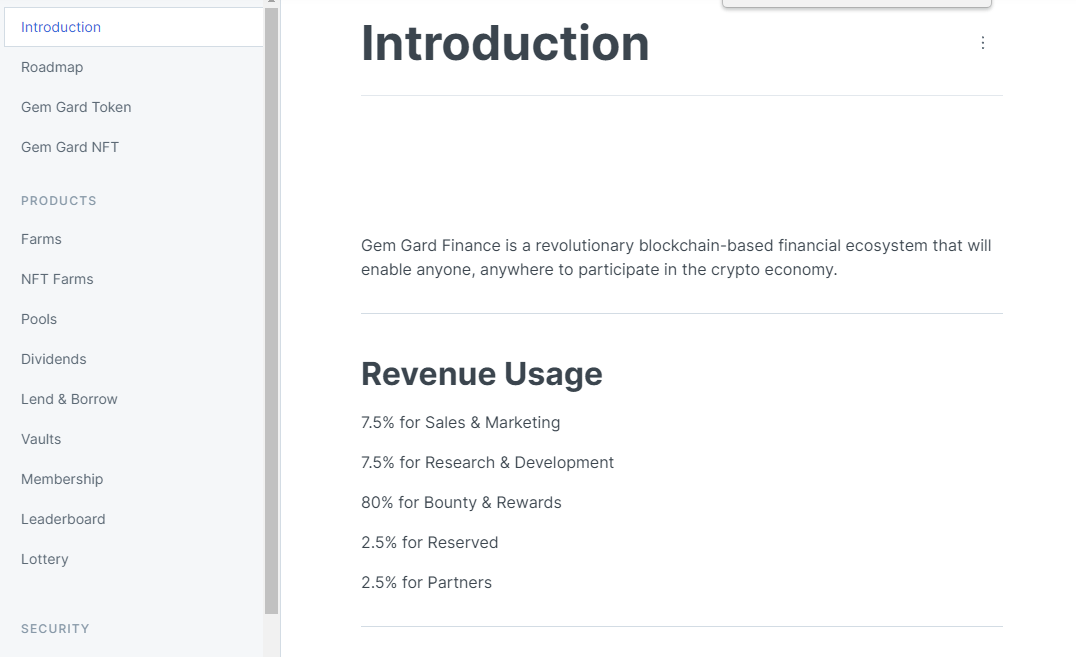Open the NFT Farms page
This screenshot has height=657, width=1076.
pyautogui.click(x=57, y=279)
